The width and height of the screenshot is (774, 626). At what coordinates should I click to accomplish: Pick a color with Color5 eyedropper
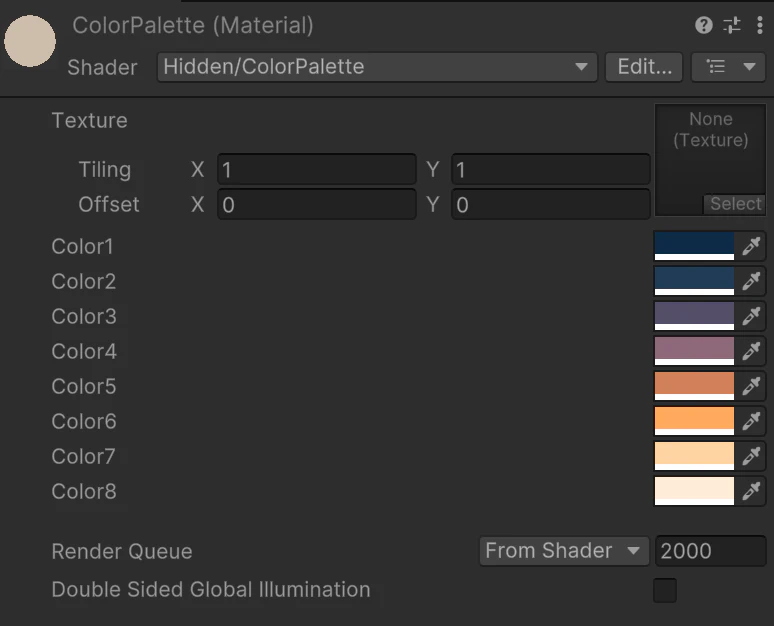point(750,386)
